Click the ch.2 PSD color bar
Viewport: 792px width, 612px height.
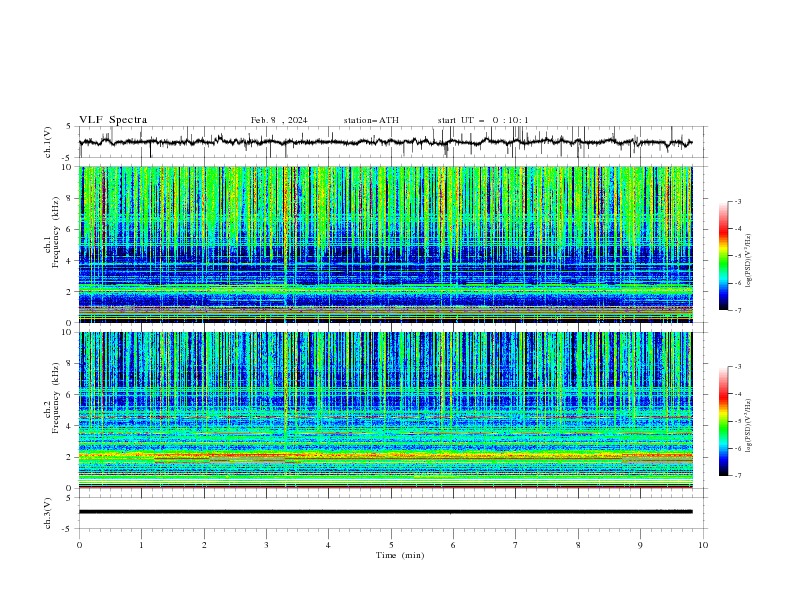pos(724,421)
